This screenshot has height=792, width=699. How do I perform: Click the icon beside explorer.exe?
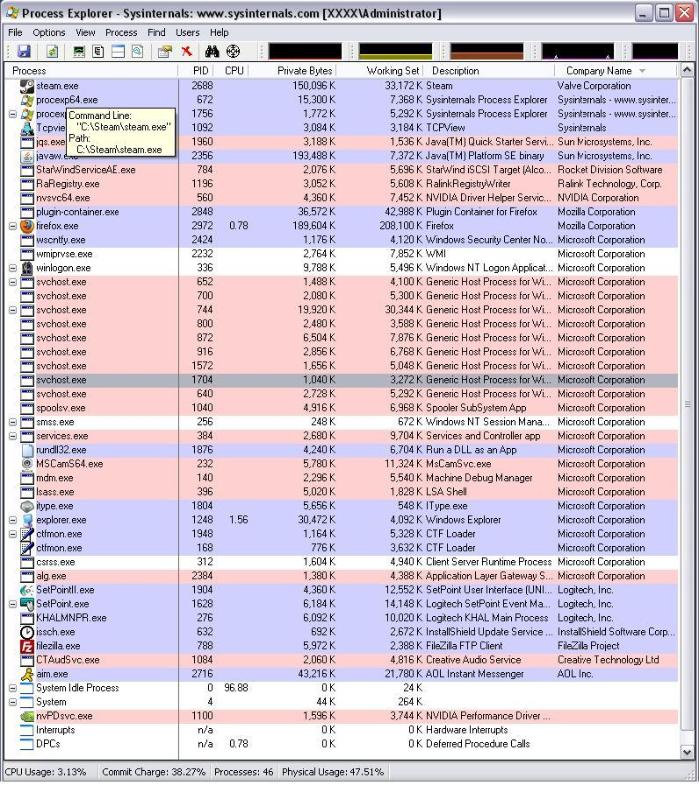(x=27, y=520)
